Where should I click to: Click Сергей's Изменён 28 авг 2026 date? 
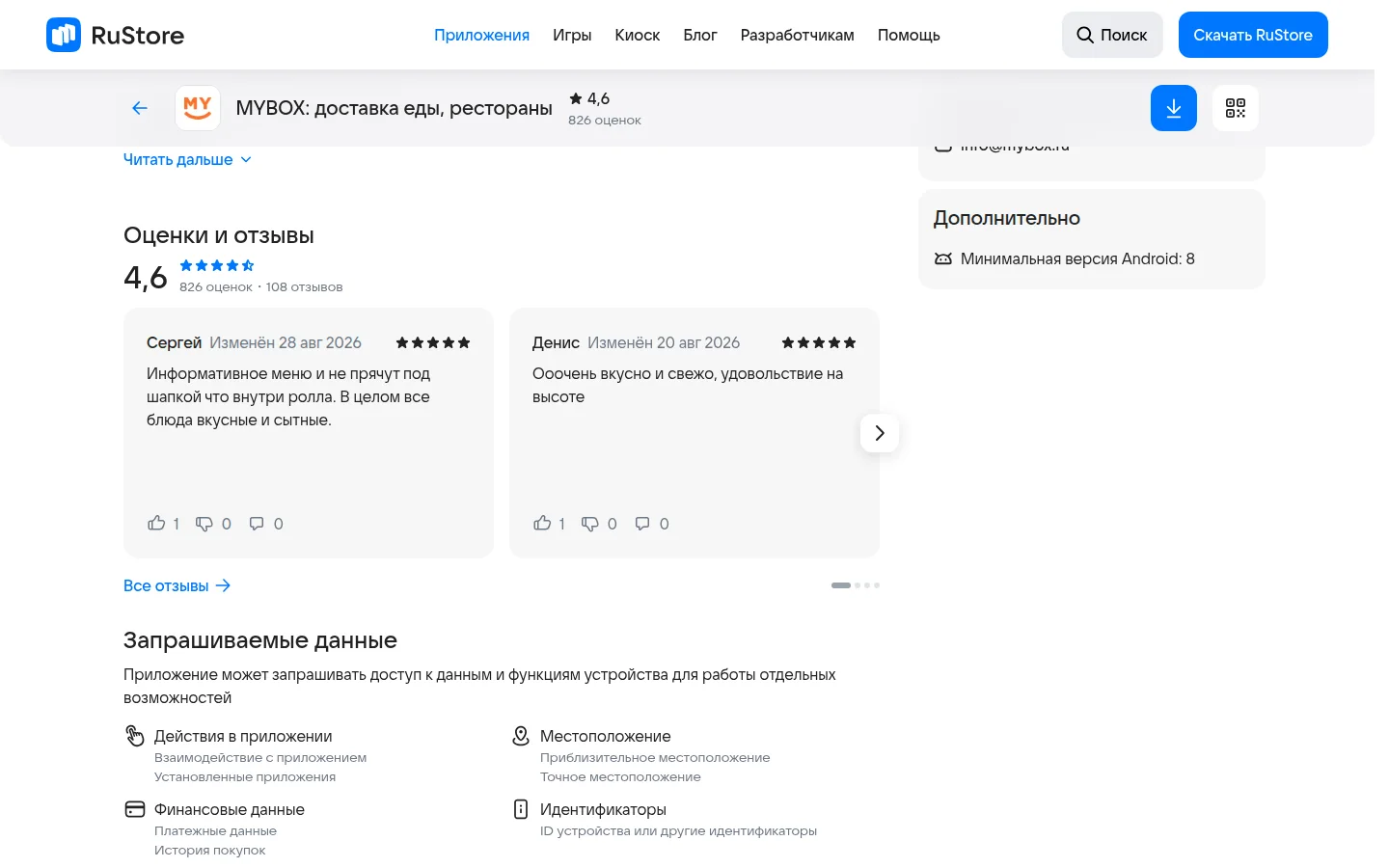coord(286,342)
